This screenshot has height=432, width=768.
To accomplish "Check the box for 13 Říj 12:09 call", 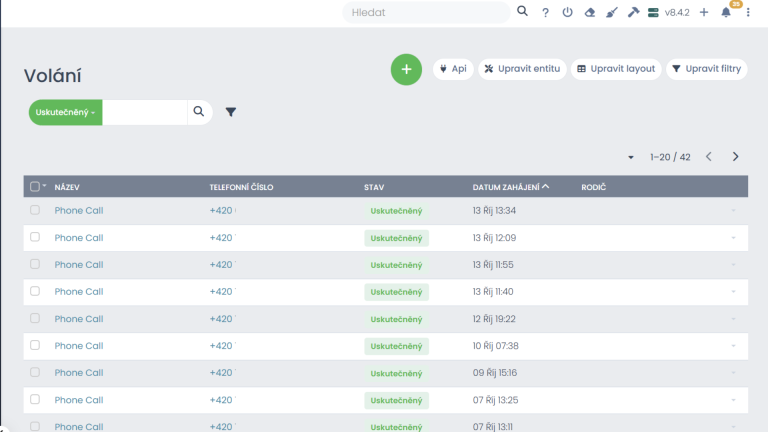I will click(x=35, y=237).
